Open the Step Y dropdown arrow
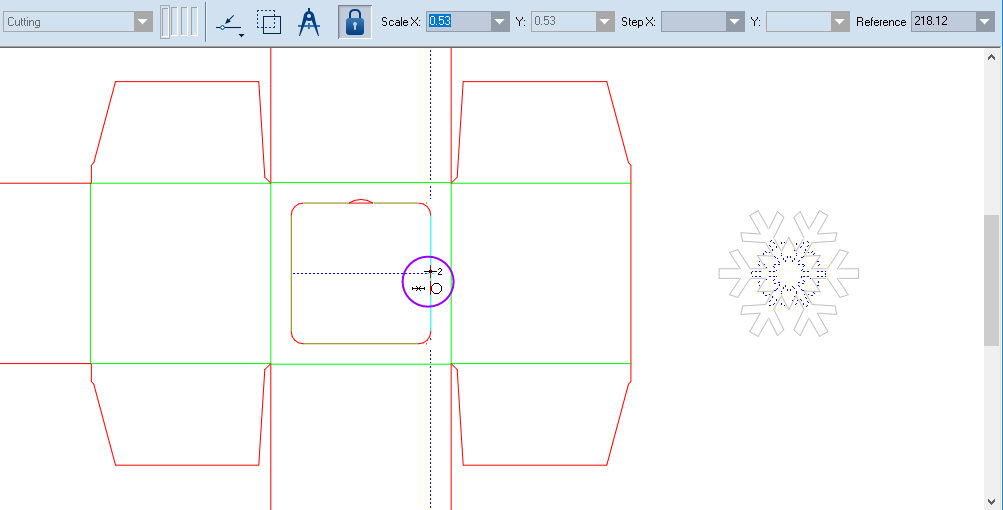Image resolution: width=1003 pixels, height=510 pixels. click(839, 22)
